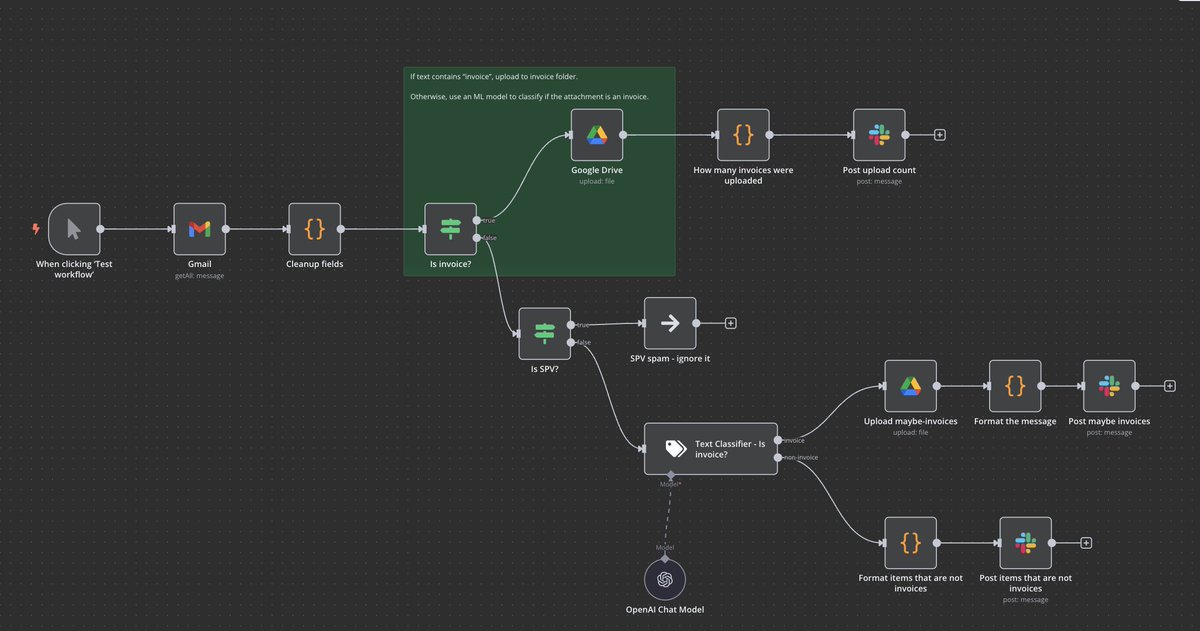Select the Format the message code node
1200x631 pixels.
[1015, 386]
